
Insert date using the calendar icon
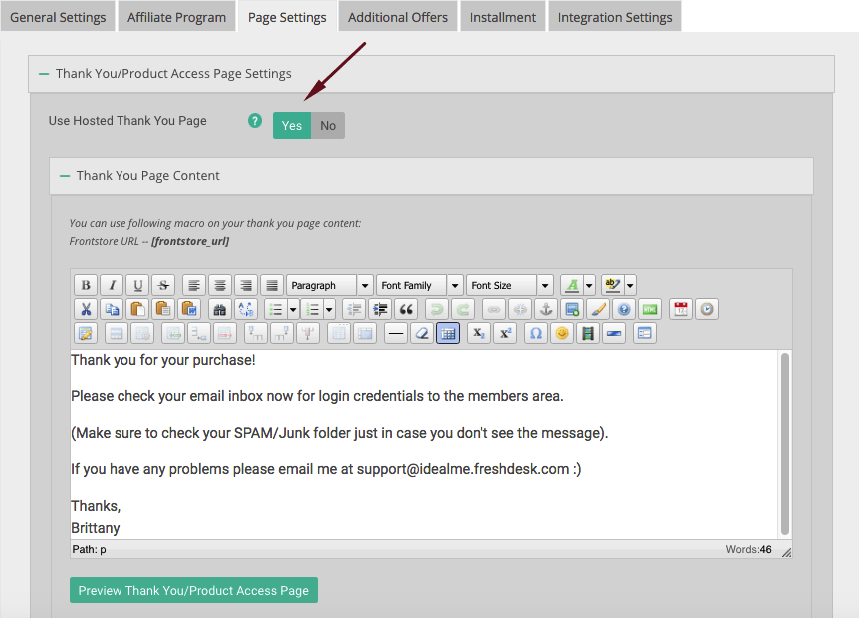coord(681,310)
